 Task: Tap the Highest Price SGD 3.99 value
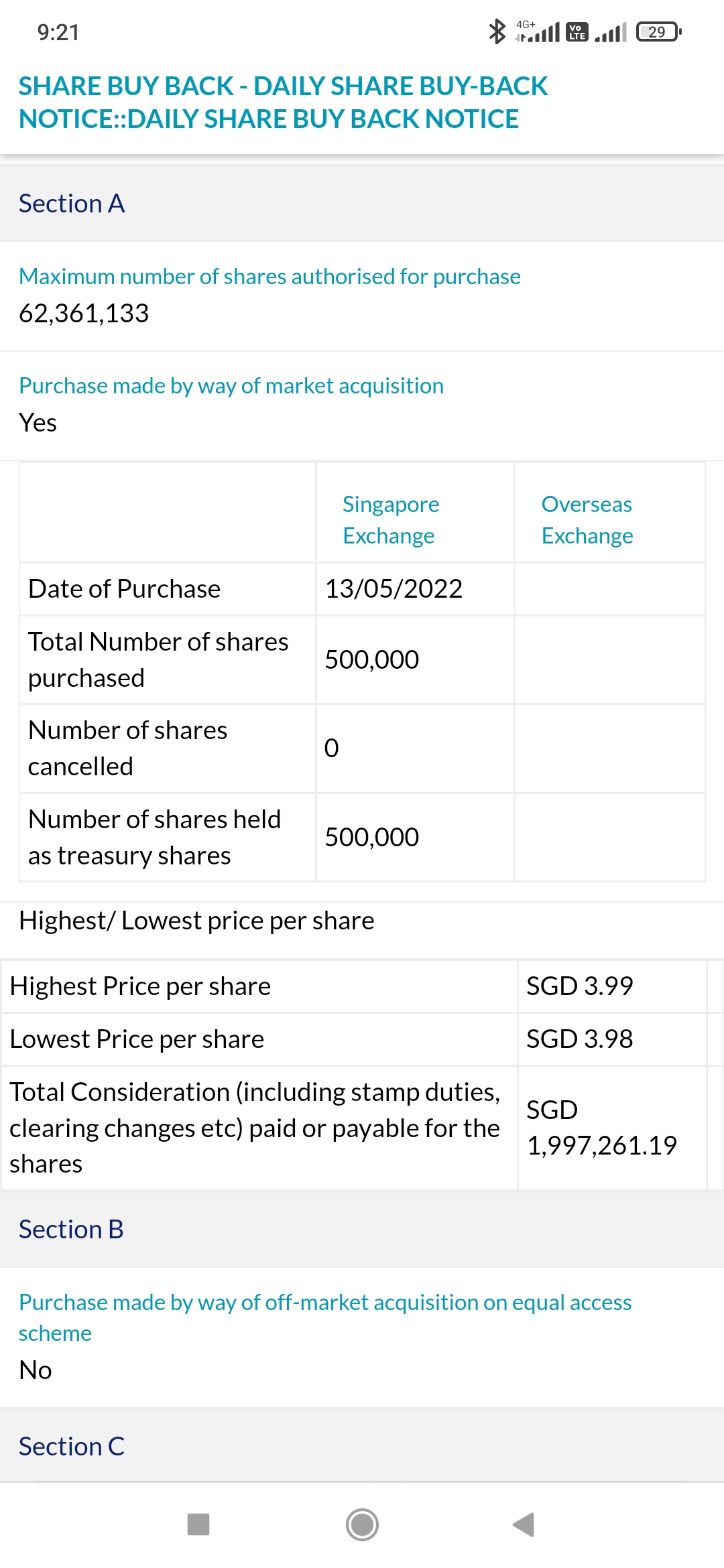click(x=579, y=986)
